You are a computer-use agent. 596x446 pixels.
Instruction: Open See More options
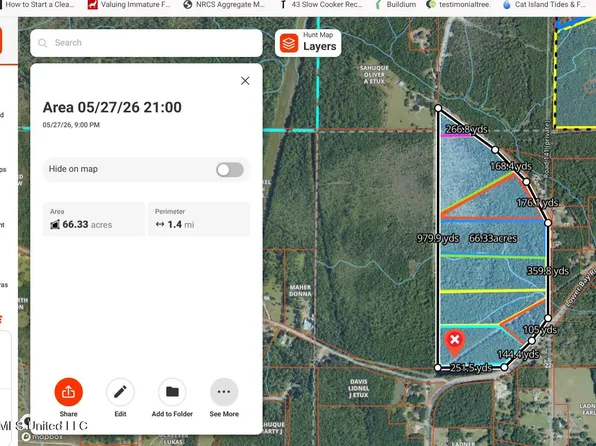point(224,392)
